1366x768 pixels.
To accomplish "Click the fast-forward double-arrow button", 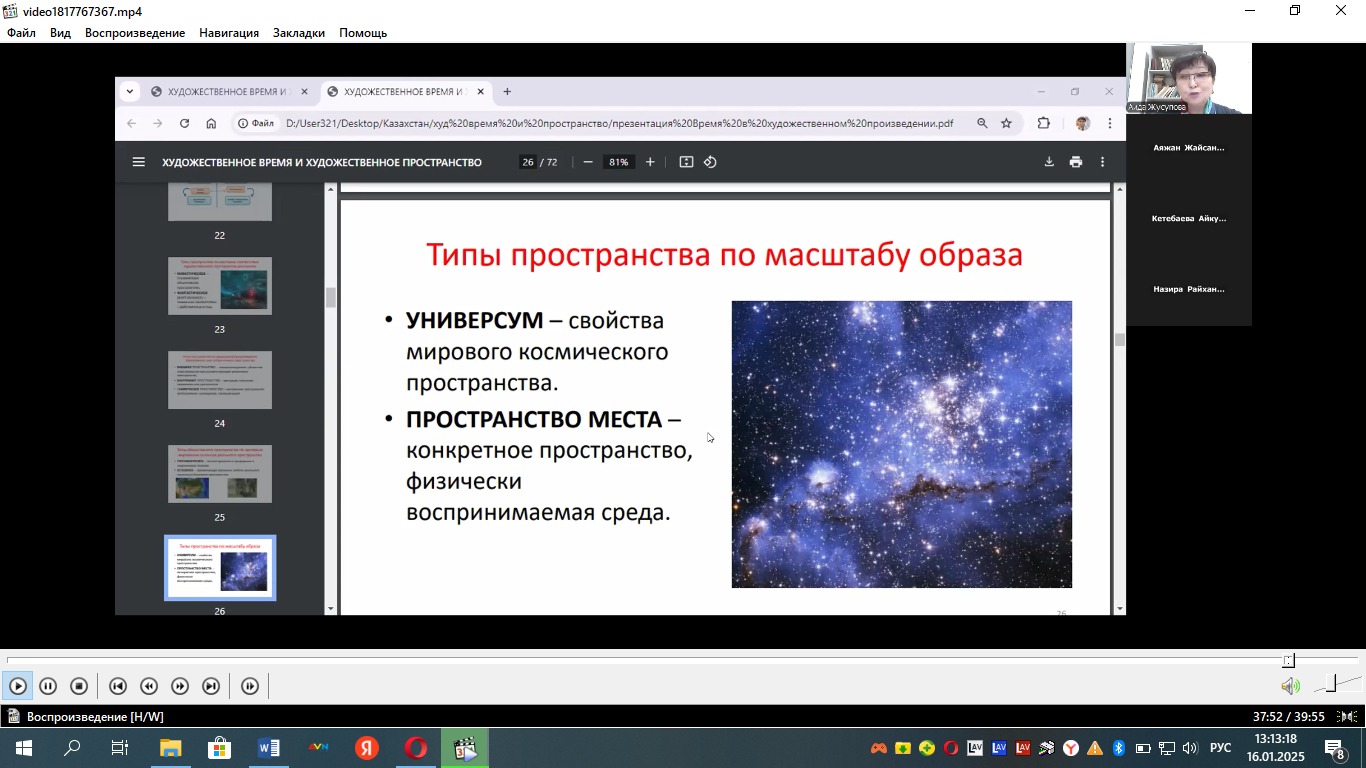I will point(180,686).
